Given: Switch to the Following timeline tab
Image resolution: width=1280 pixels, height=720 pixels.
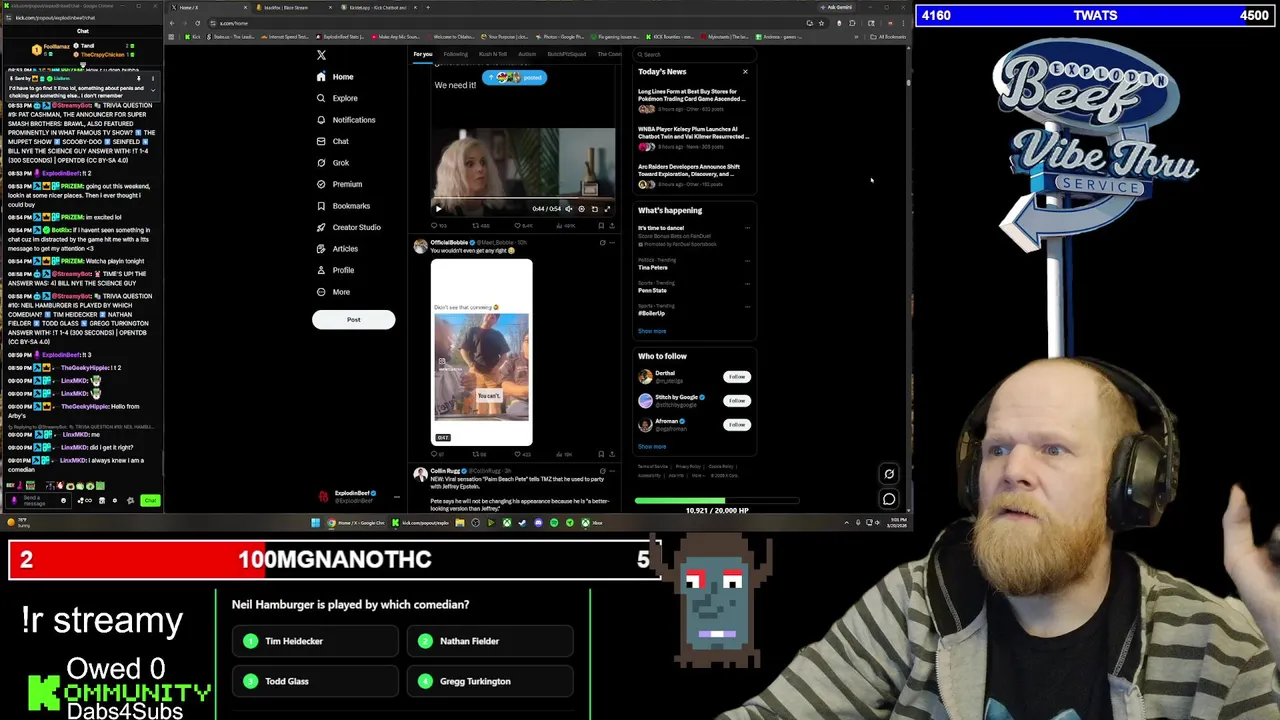Looking at the screenshot, I should click(x=455, y=54).
